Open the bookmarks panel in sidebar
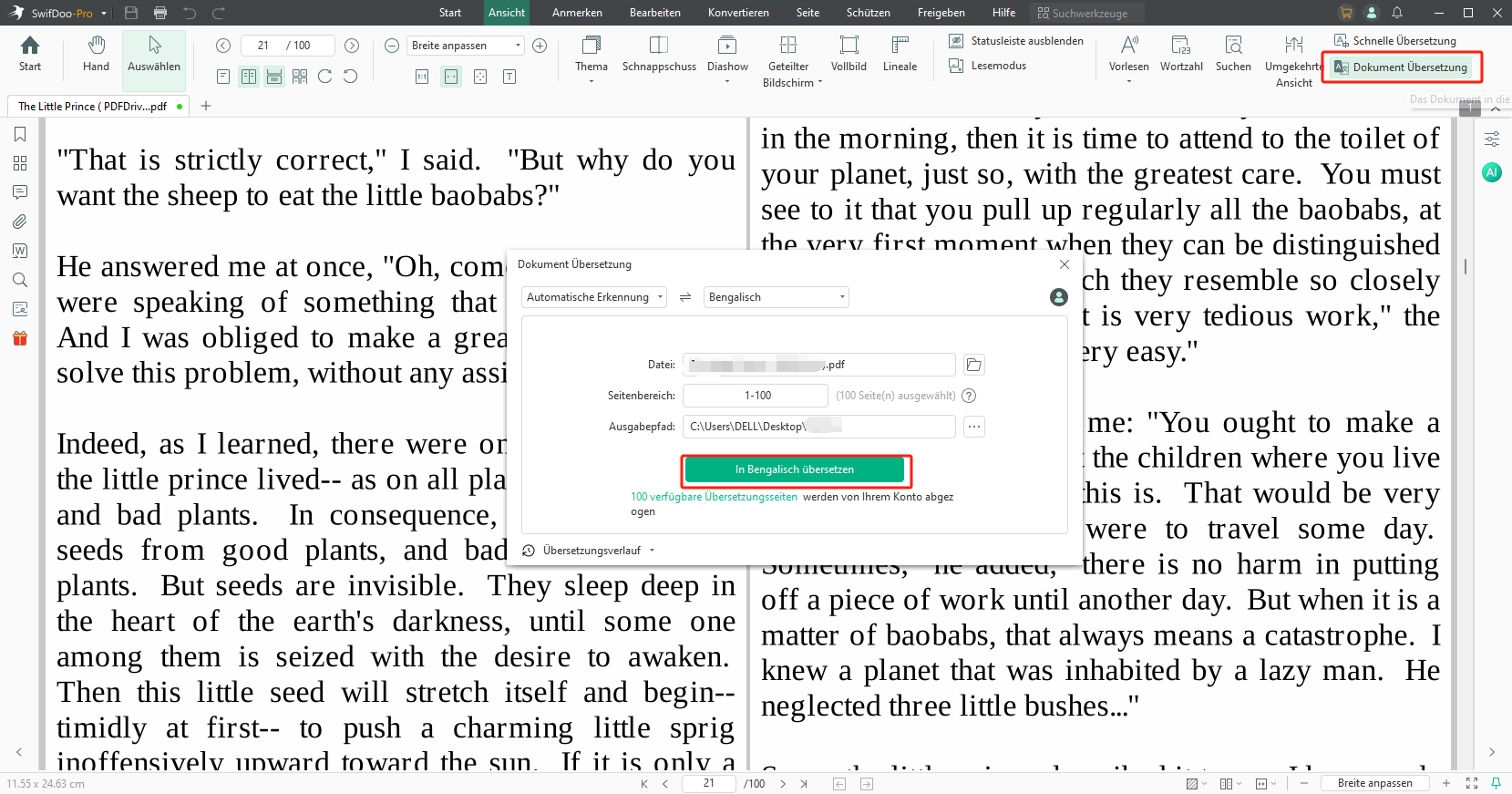The height and width of the screenshot is (794, 1512). 20,134
